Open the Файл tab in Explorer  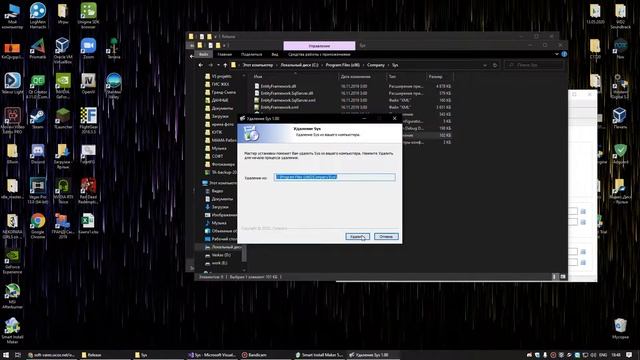point(203,54)
